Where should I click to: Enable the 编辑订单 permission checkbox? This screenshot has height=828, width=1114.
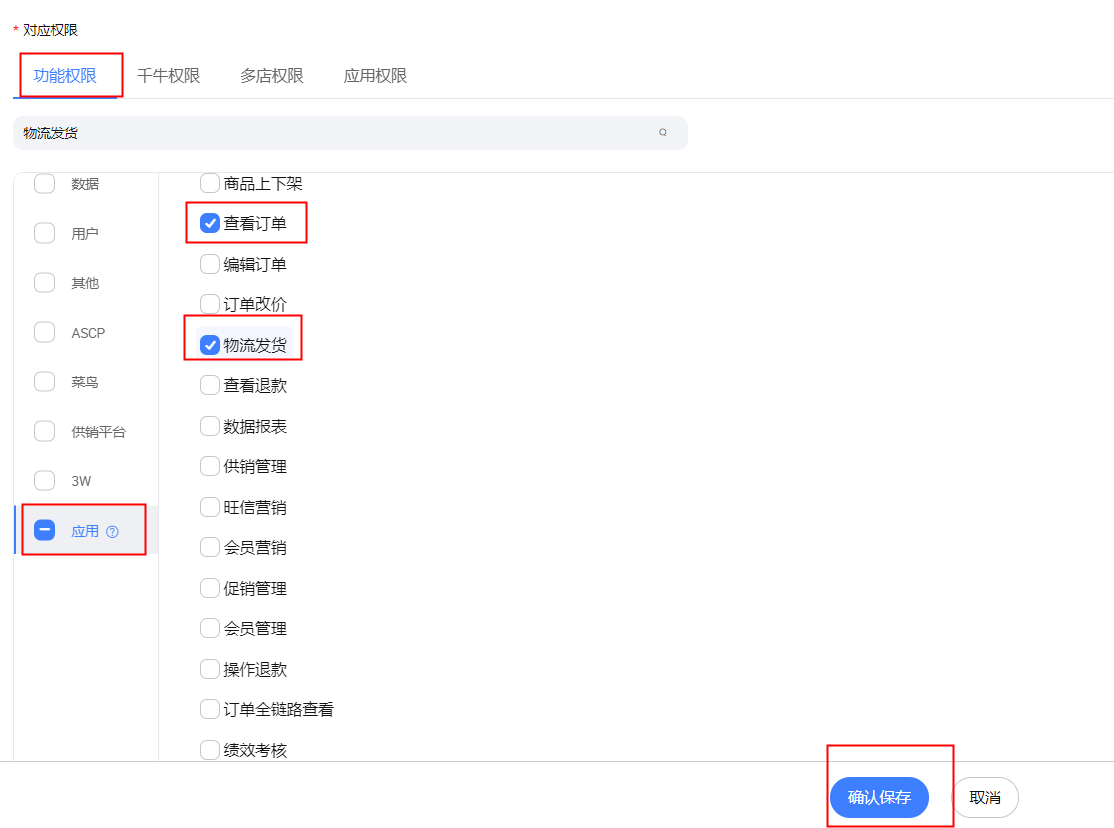click(210, 264)
